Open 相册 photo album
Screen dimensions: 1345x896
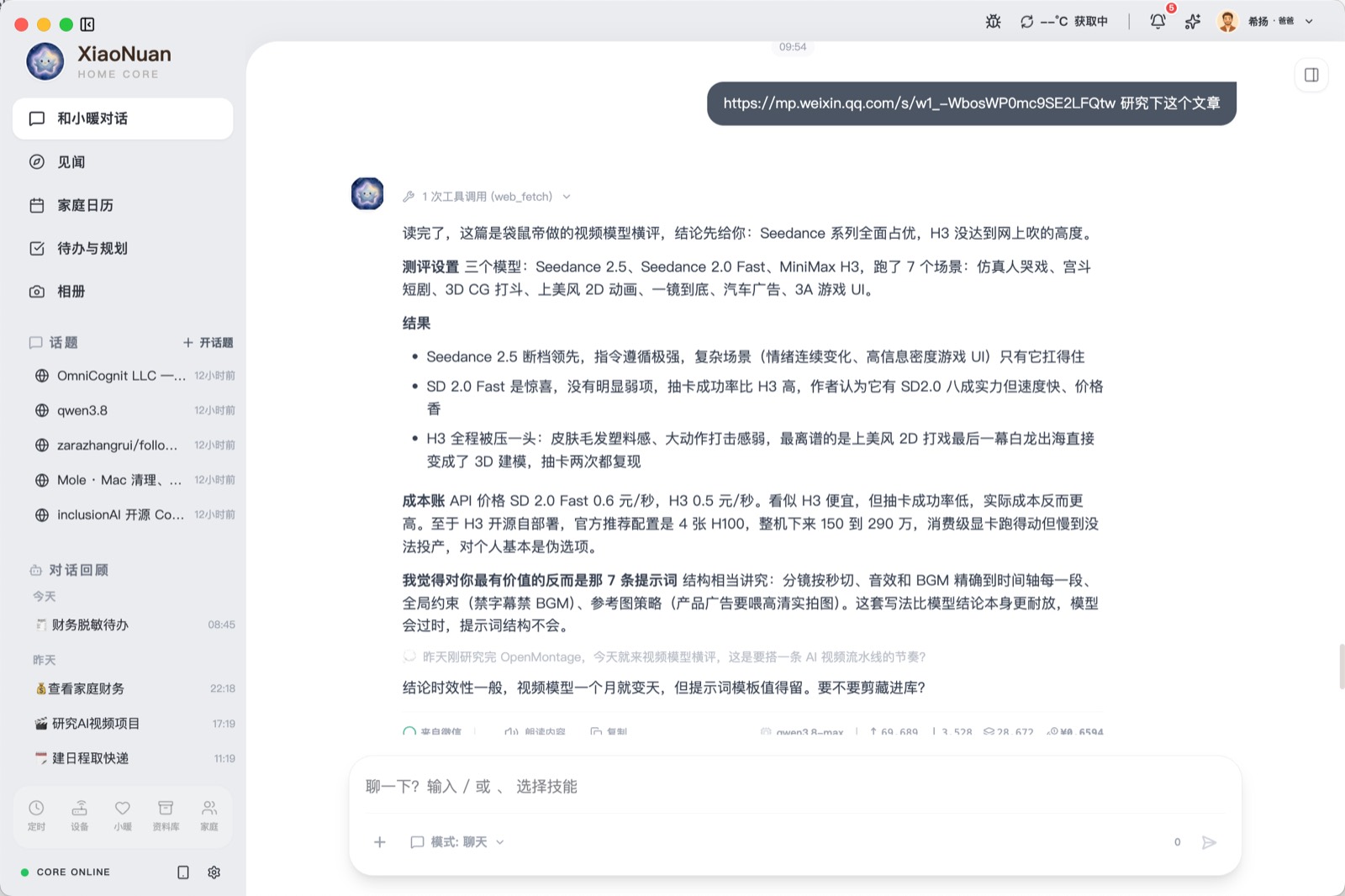click(x=123, y=292)
